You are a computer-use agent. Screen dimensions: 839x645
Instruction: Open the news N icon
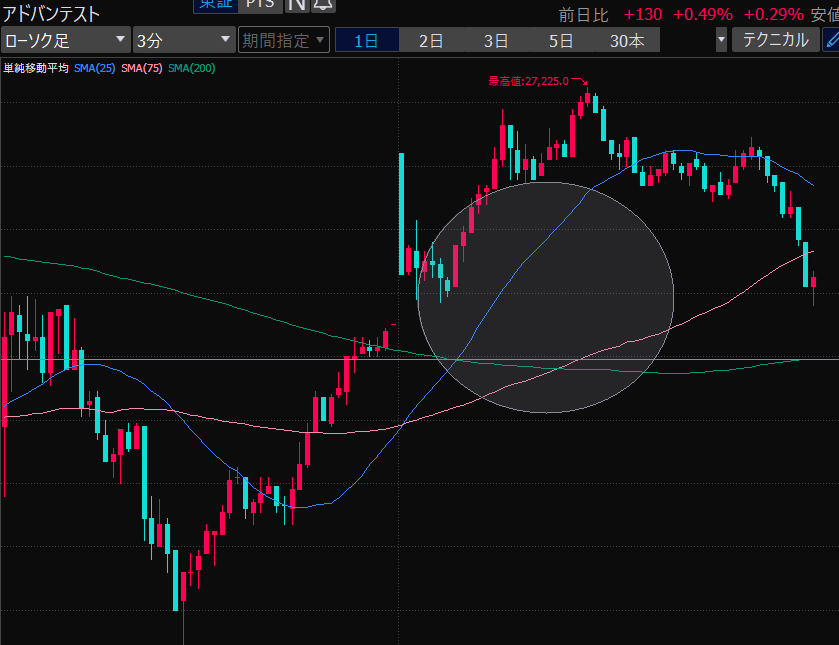point(296,4)
